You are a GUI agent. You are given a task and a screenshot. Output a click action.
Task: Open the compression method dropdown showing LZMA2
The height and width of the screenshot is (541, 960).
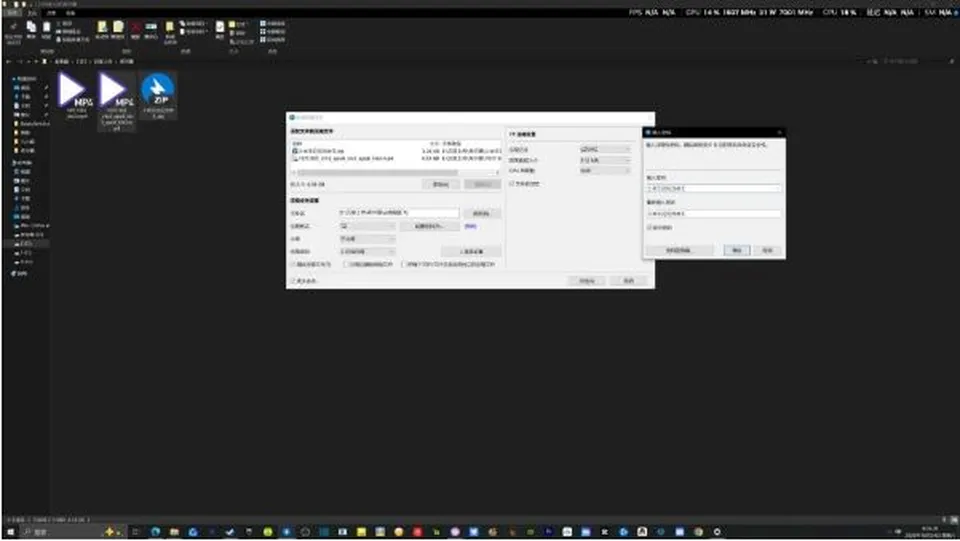tap(604, 149)
